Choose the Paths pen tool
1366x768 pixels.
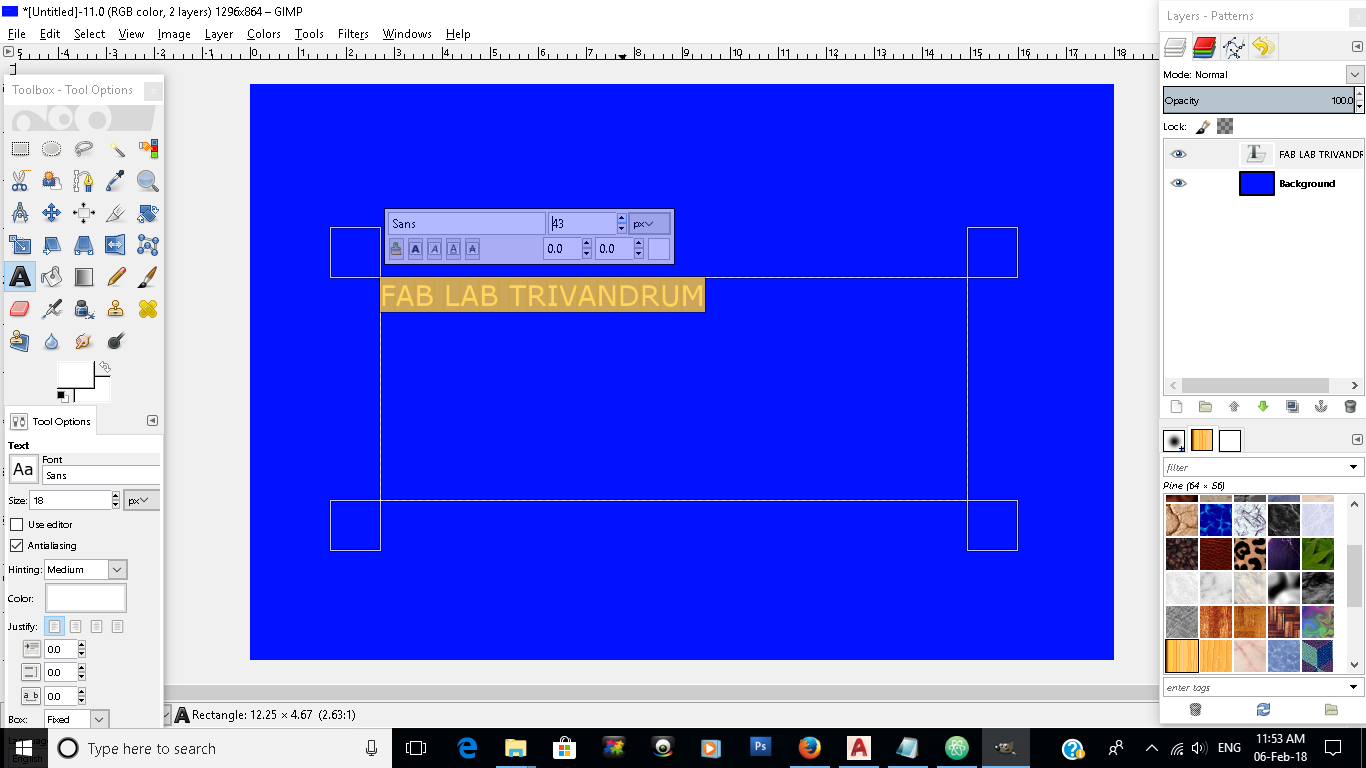(x=84, y=181)
